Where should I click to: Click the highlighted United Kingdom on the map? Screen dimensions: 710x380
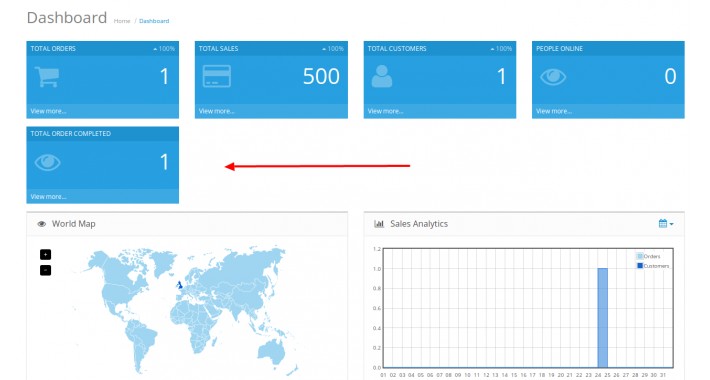click(180, 285)
